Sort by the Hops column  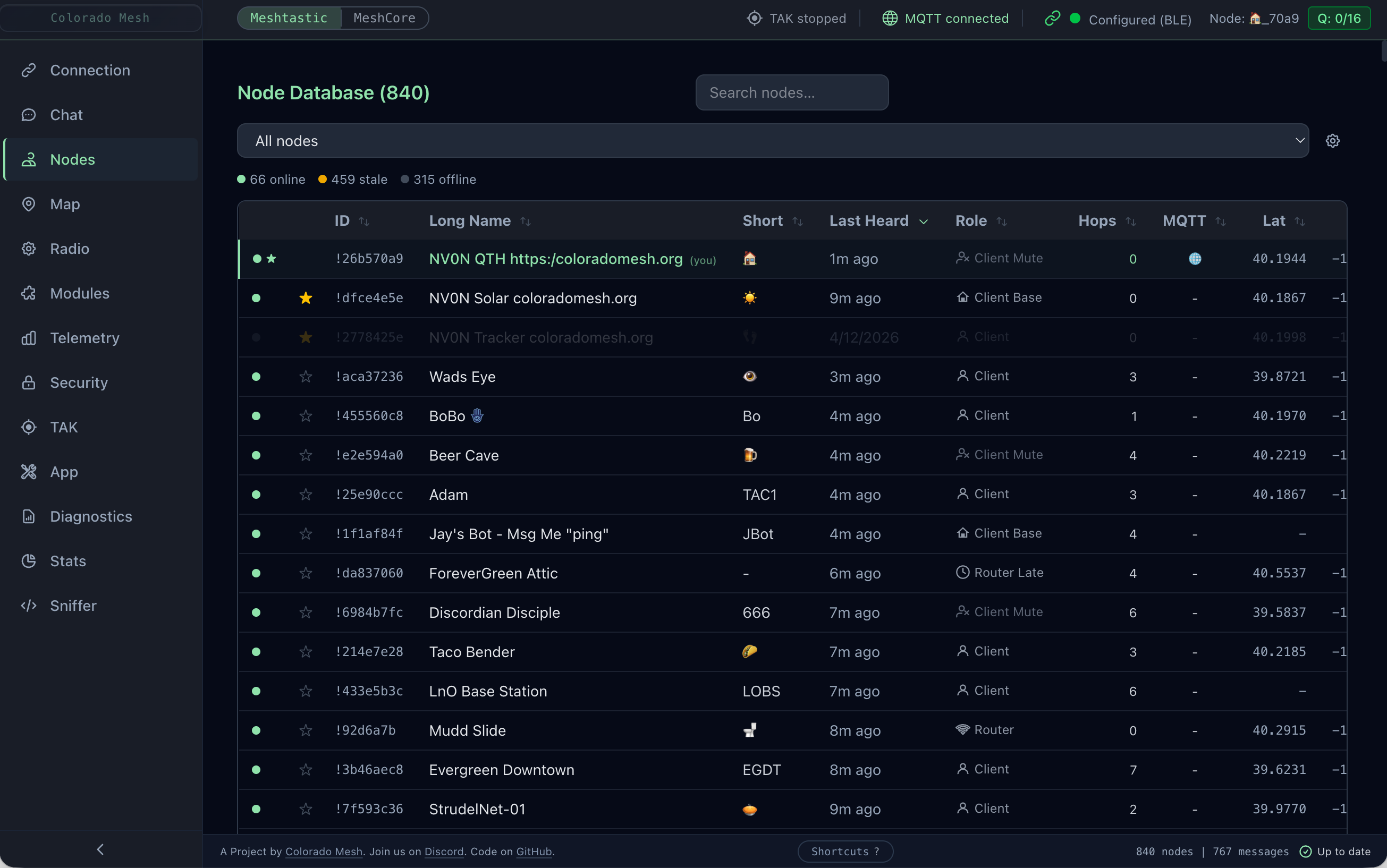pyautogui.click(x=1107, y=221)
